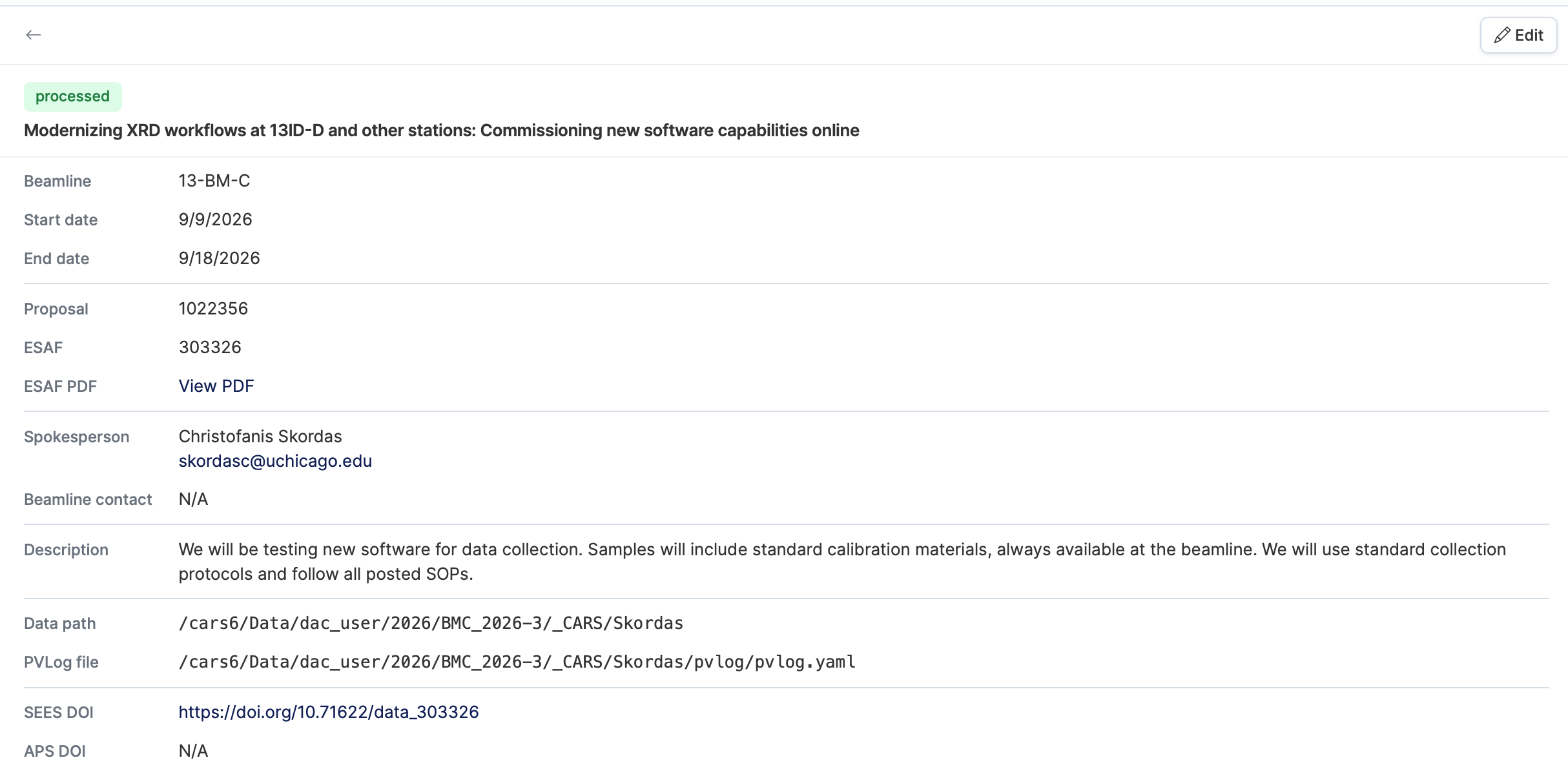Click the PVLog file path pvlog.yaml
This screenshot has height=780, width=1568.
[517, 662]
